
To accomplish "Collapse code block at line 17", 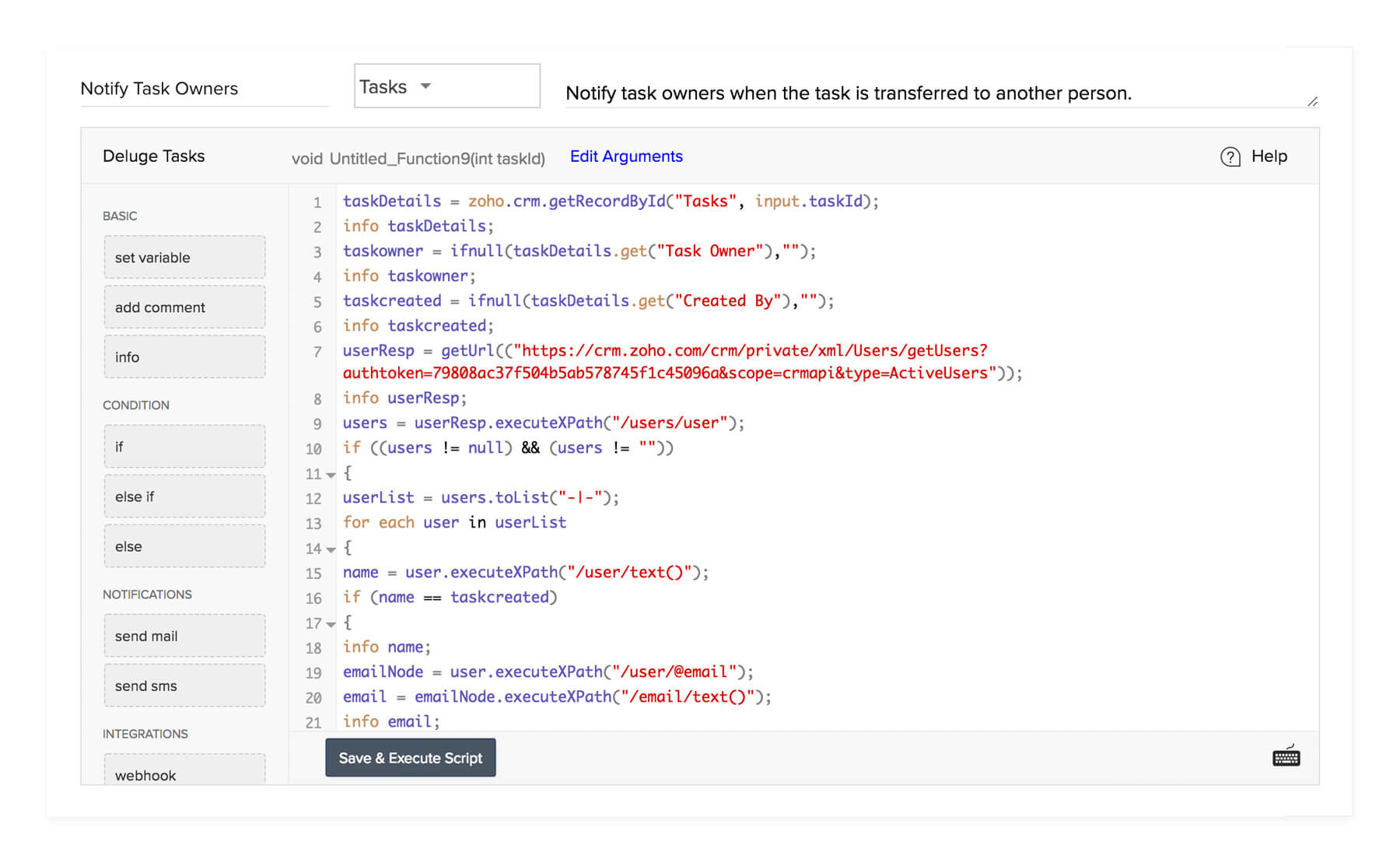I will pos(331,624).
